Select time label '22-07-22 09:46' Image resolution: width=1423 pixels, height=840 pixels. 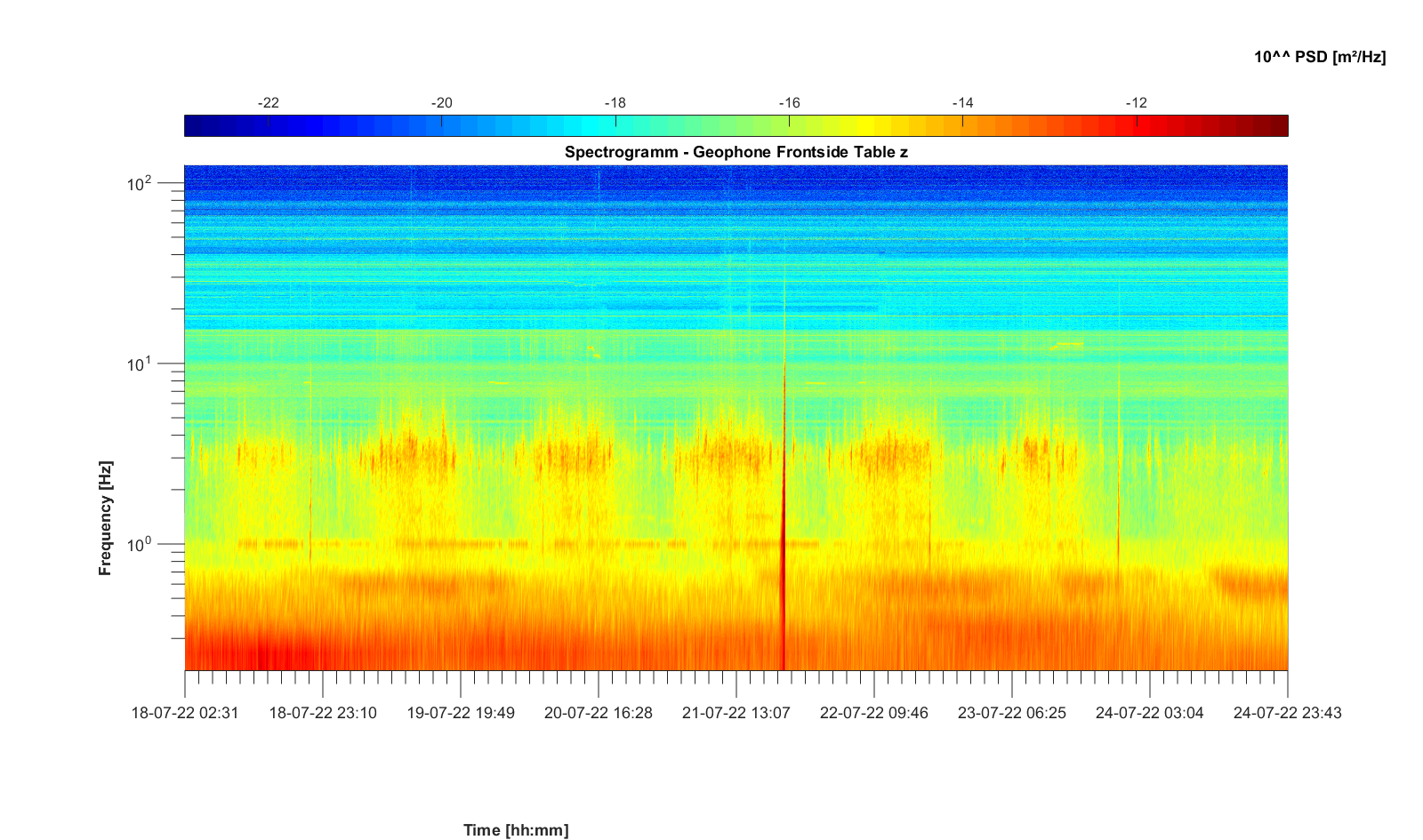(873, 713)
